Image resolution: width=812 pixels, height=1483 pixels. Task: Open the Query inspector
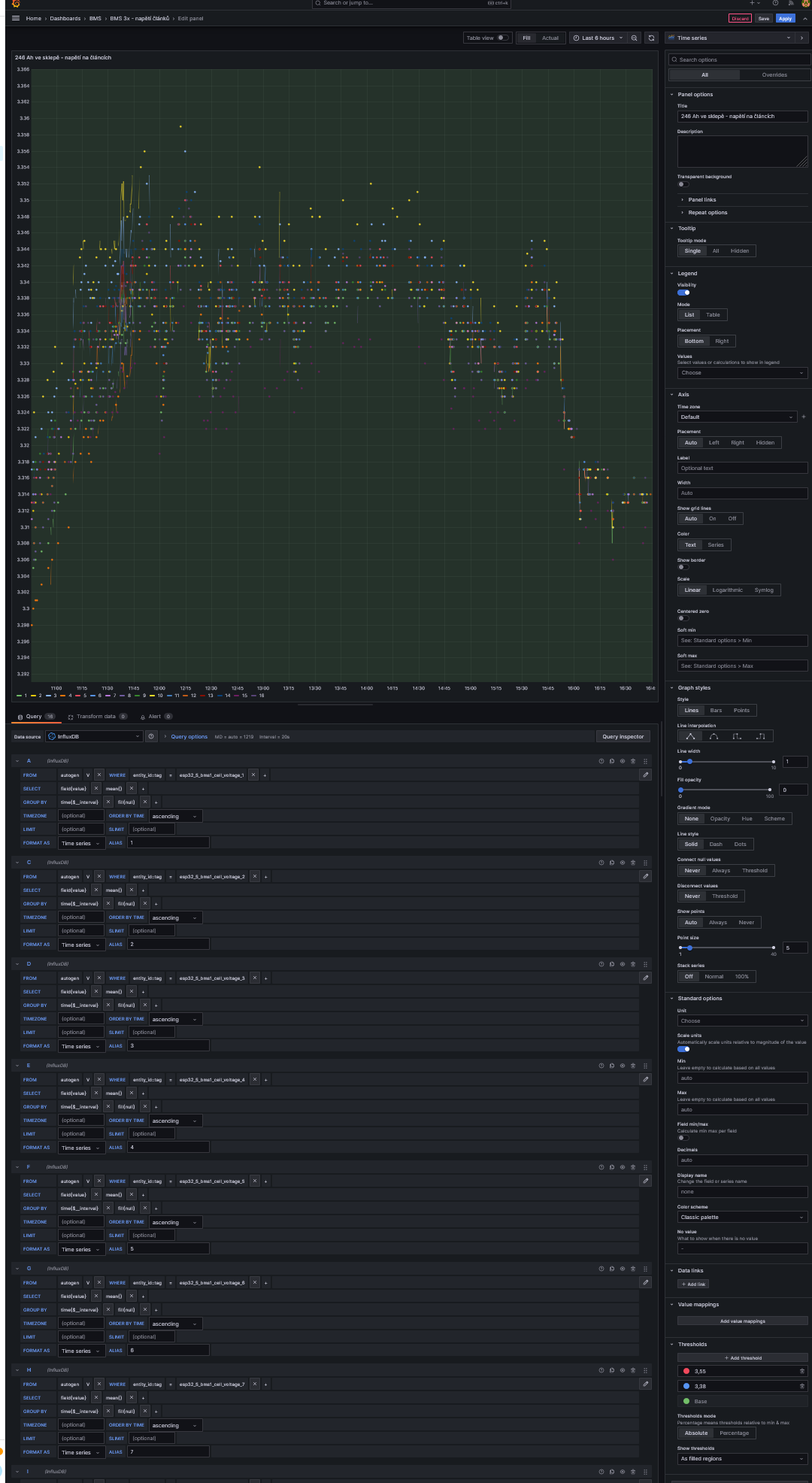point(623,736)
